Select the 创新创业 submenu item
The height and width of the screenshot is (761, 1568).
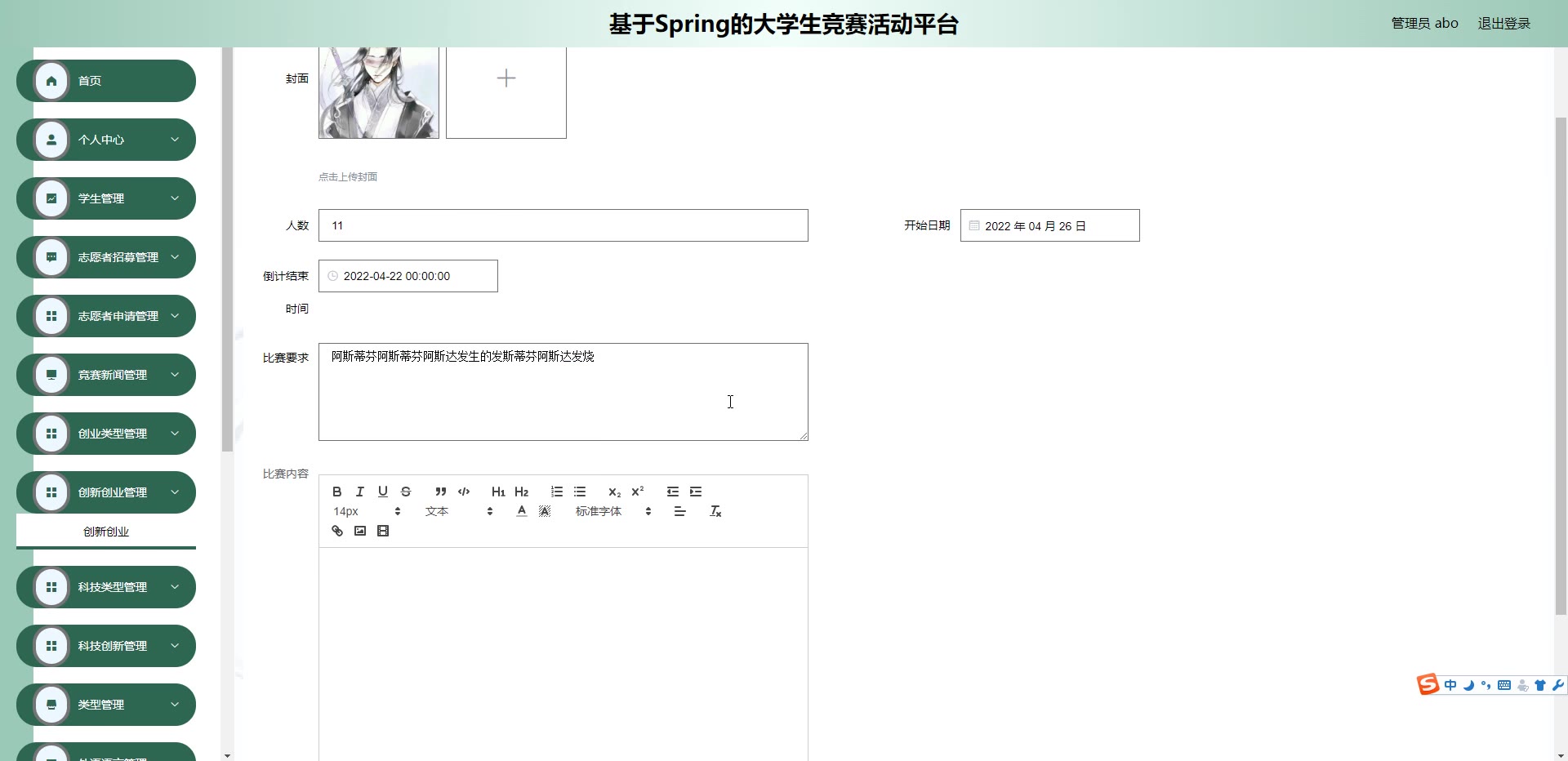click(106, 532)
